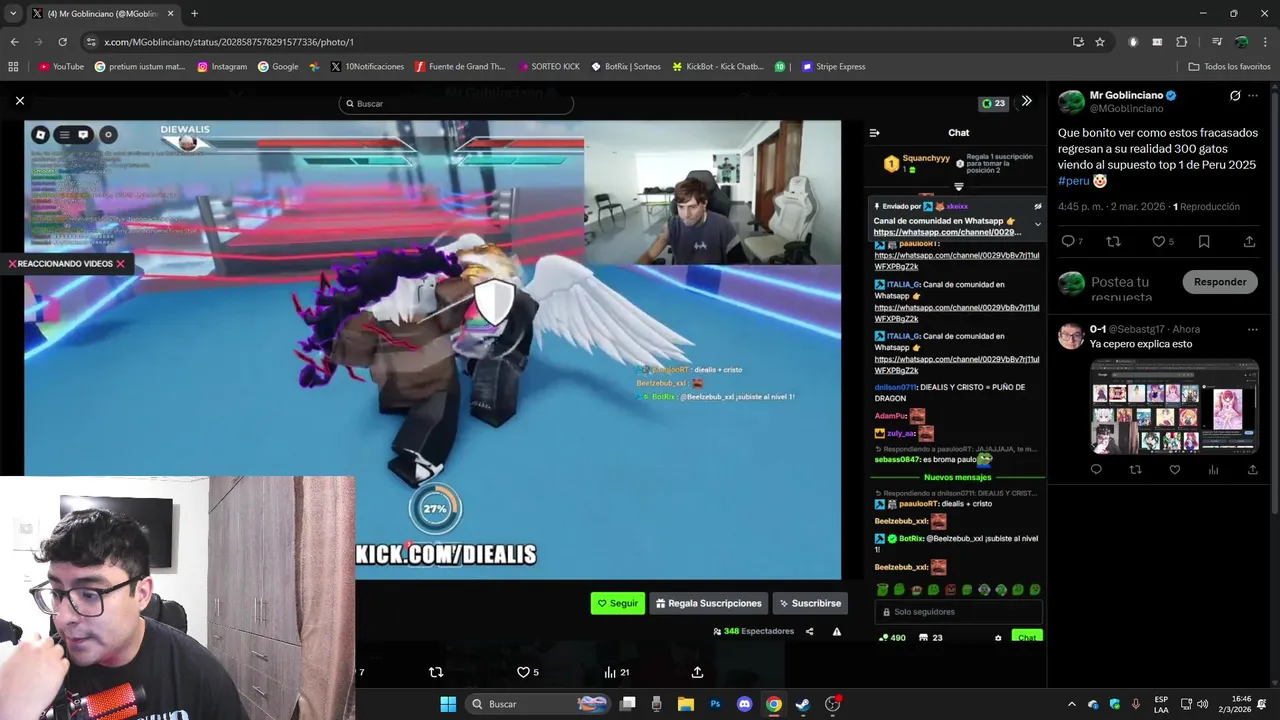Click the Suscribirse button
Screen dimensions: 1280x720
[x=810, y=603]
